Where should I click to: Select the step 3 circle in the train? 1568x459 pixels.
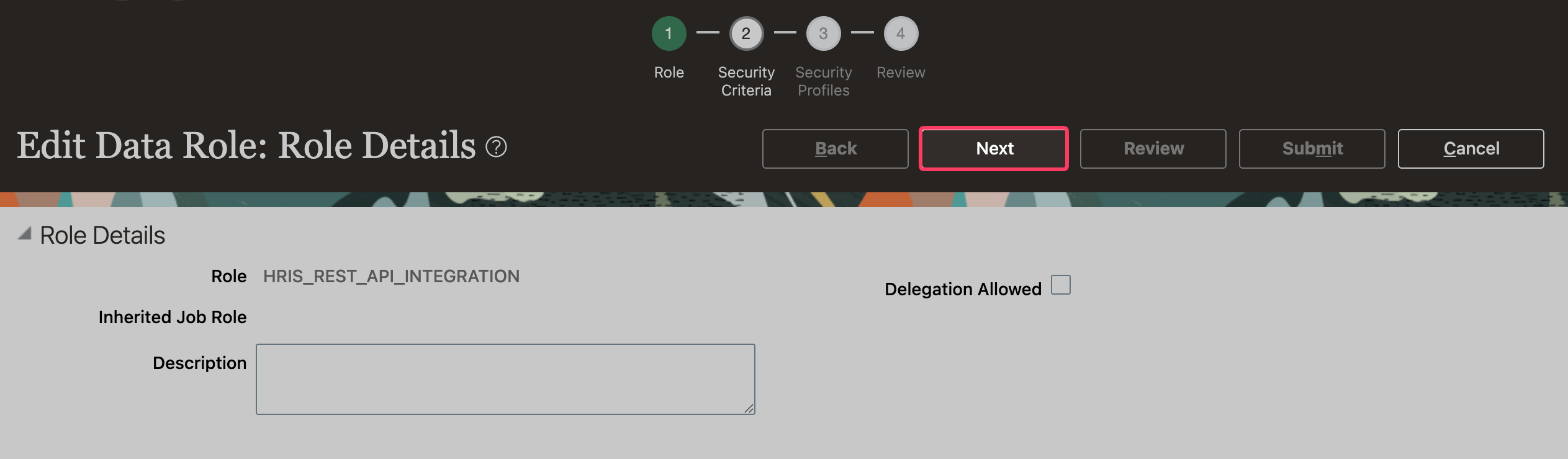pyautogui.click(x=823, y=33)
